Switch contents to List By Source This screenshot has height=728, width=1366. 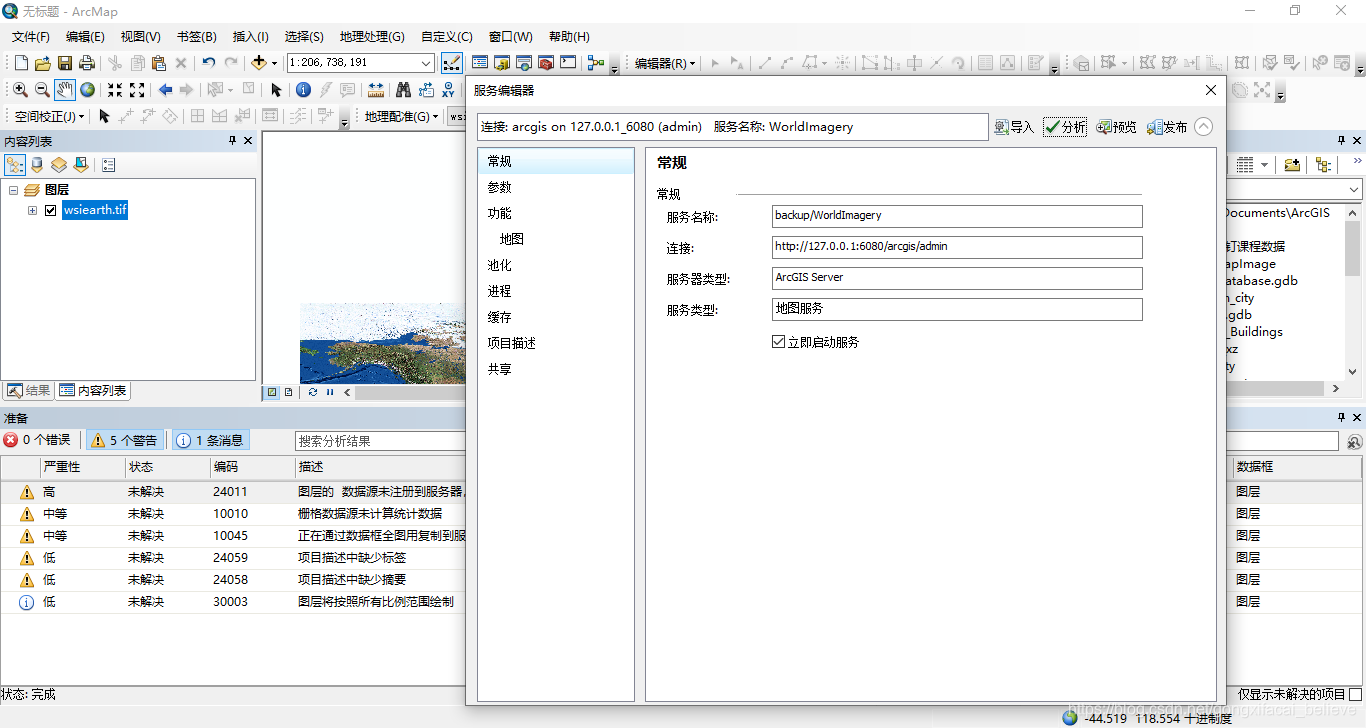click(37, 165)
